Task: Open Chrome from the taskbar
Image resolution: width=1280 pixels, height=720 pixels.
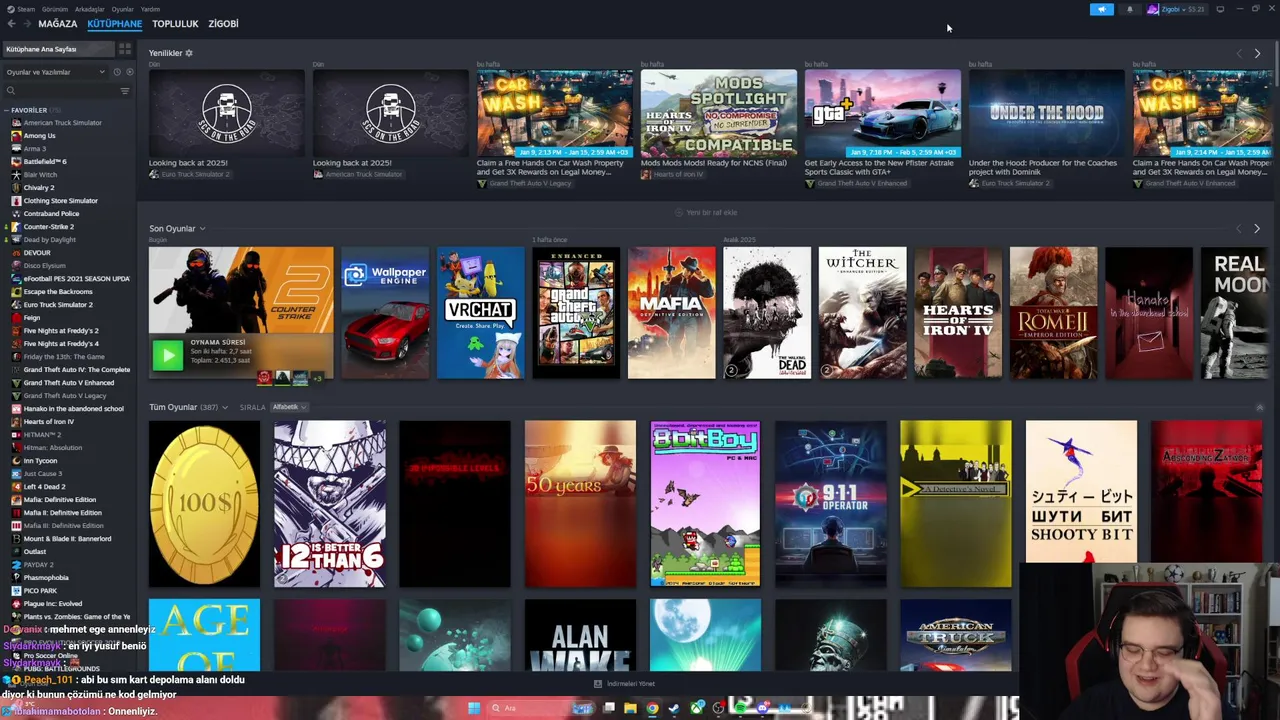Action: (652, 708)
